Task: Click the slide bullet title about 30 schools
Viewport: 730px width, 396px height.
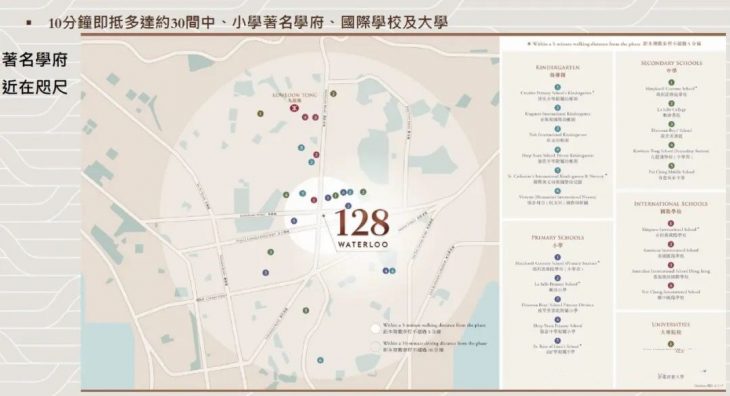Action: click(248, 22)
